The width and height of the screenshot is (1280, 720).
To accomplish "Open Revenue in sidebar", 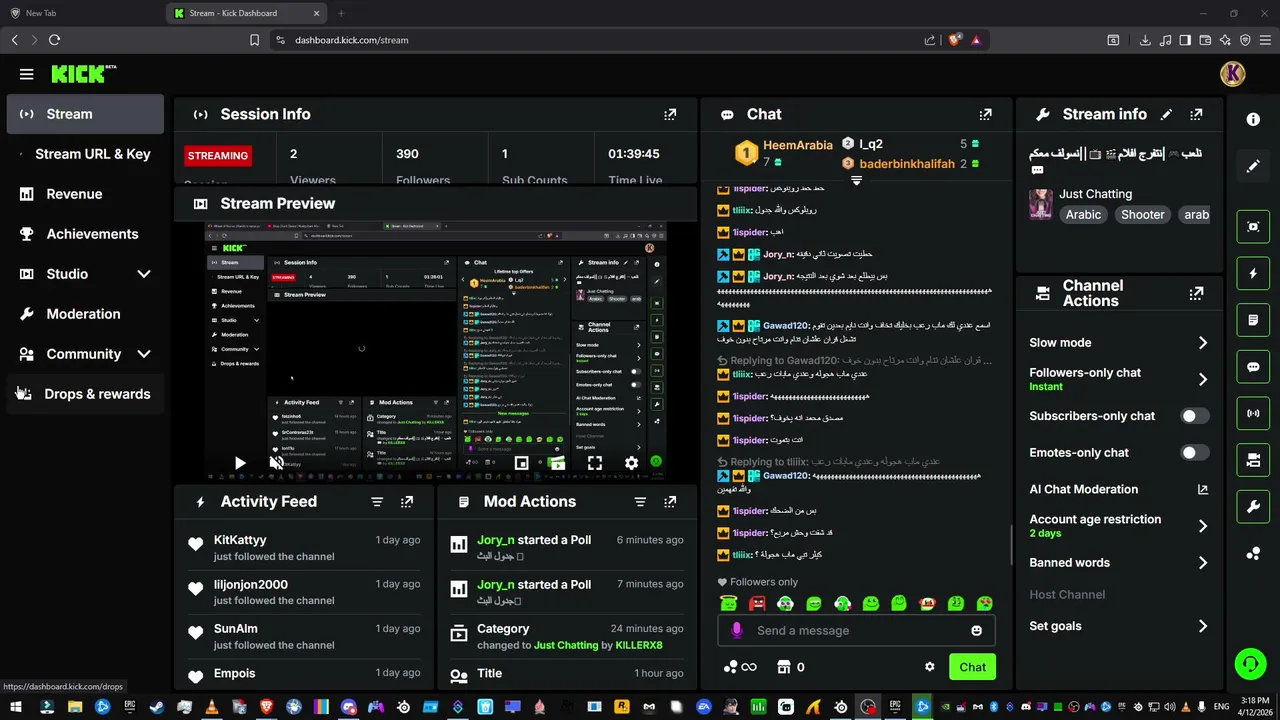I will point(85,194).
